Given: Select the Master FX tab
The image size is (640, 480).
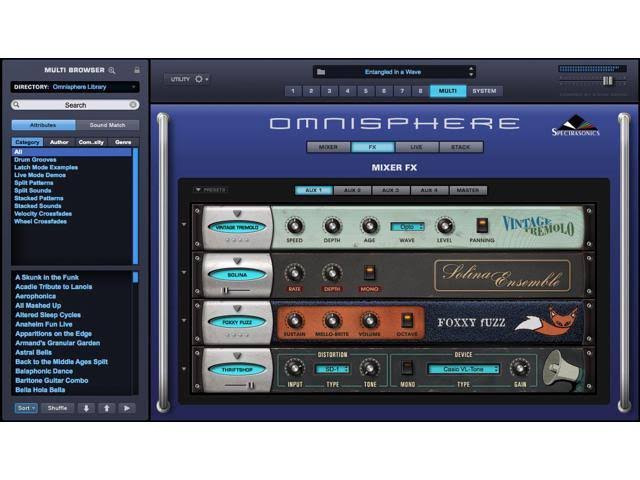Looking at the screenshot, I should click(468, 190).
